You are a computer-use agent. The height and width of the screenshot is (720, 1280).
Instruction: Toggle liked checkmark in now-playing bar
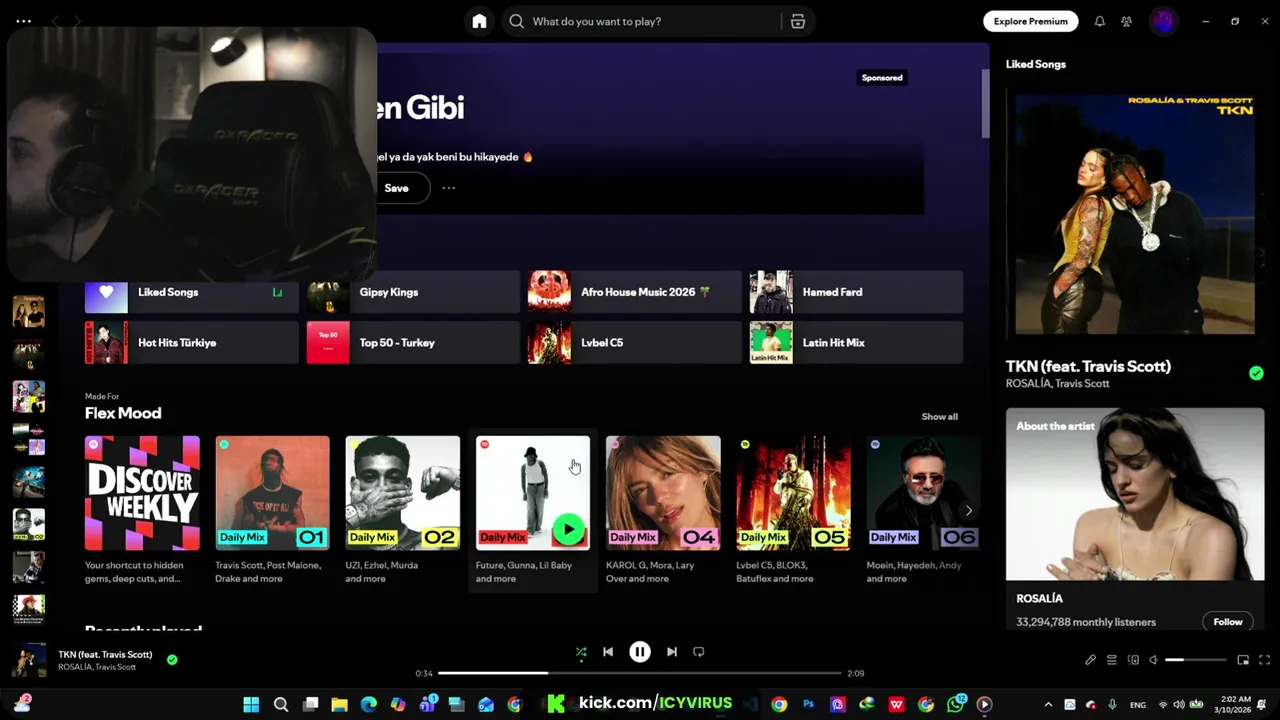[x=172, y=660]
